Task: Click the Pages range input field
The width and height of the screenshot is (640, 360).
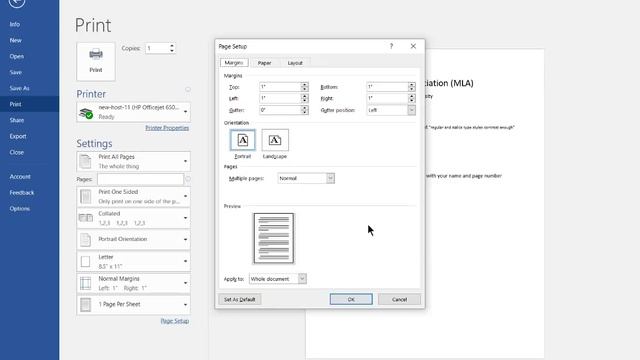Action: [x=140, y=179]
